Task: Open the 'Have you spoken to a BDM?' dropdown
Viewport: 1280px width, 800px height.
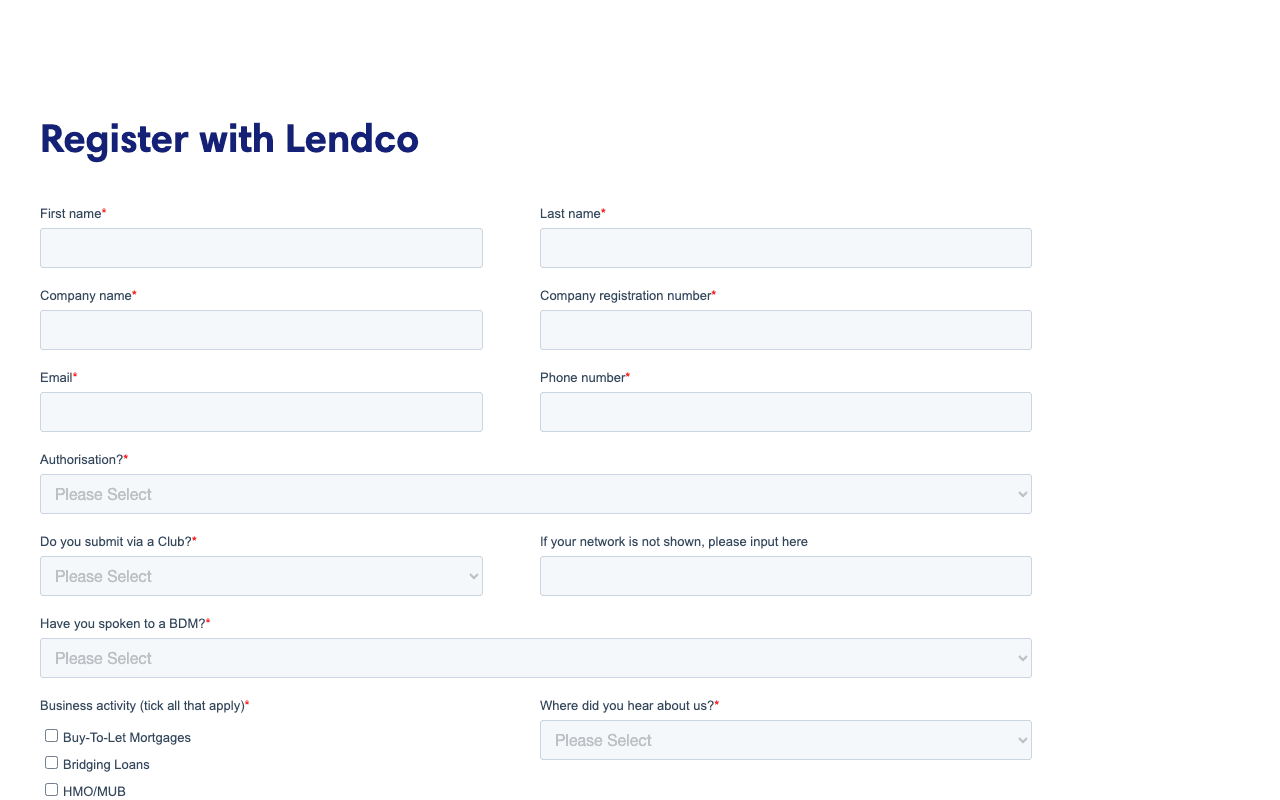Action: [536, 658]
